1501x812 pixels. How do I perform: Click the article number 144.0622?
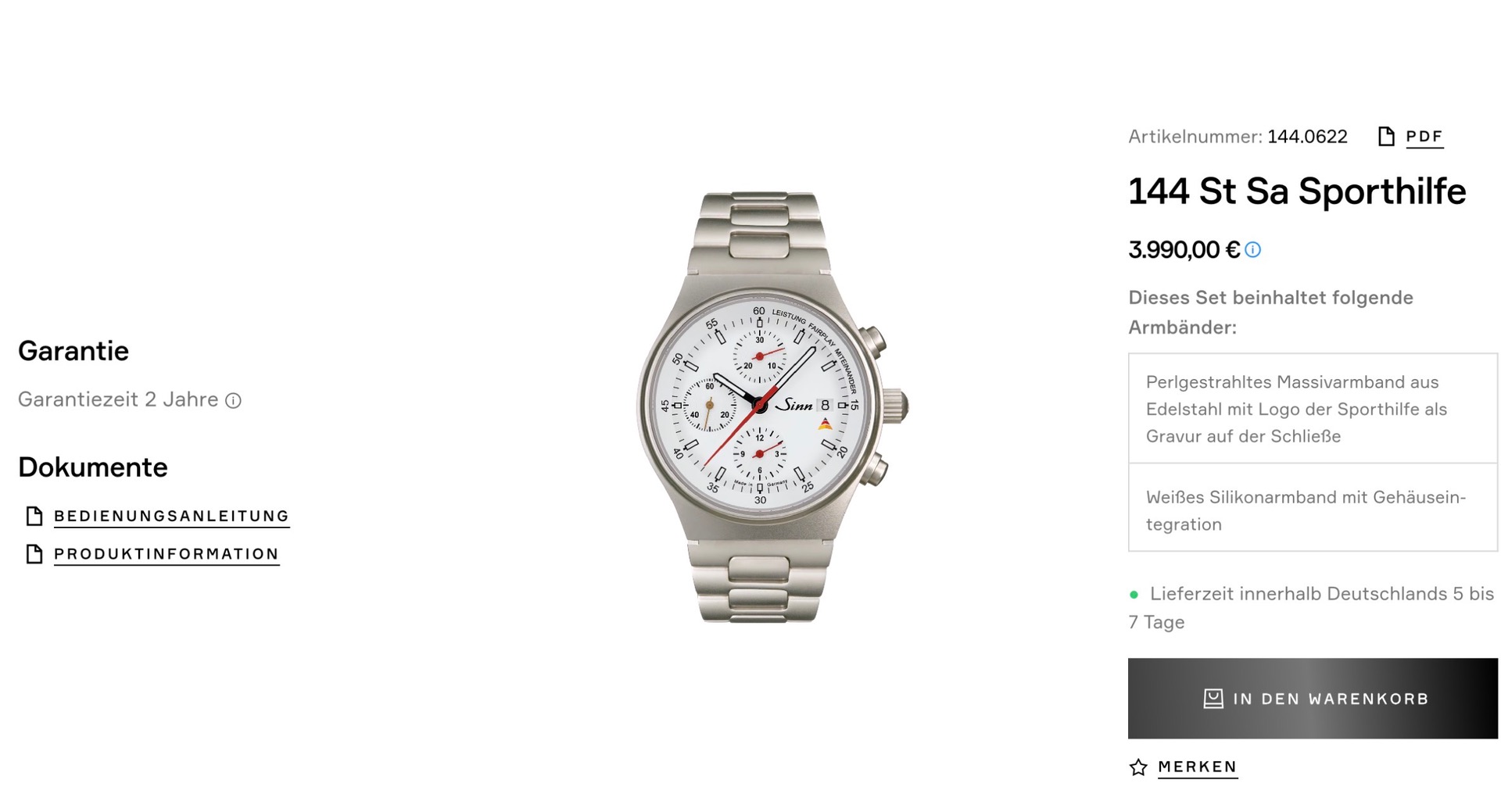(x=1307, y=137)
